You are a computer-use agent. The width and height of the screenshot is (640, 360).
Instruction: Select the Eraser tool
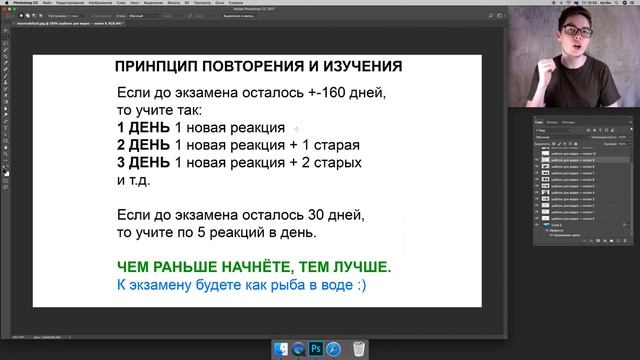point(6,95)
